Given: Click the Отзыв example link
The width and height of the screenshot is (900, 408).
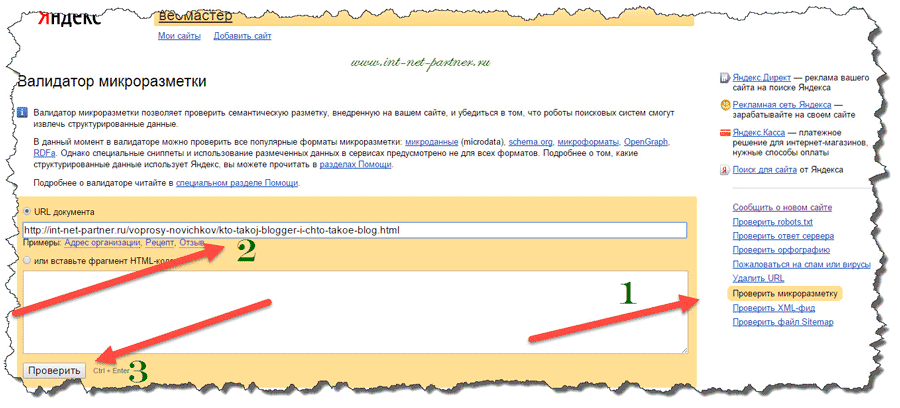Looking at the screenshot, I should click(191, 243).
